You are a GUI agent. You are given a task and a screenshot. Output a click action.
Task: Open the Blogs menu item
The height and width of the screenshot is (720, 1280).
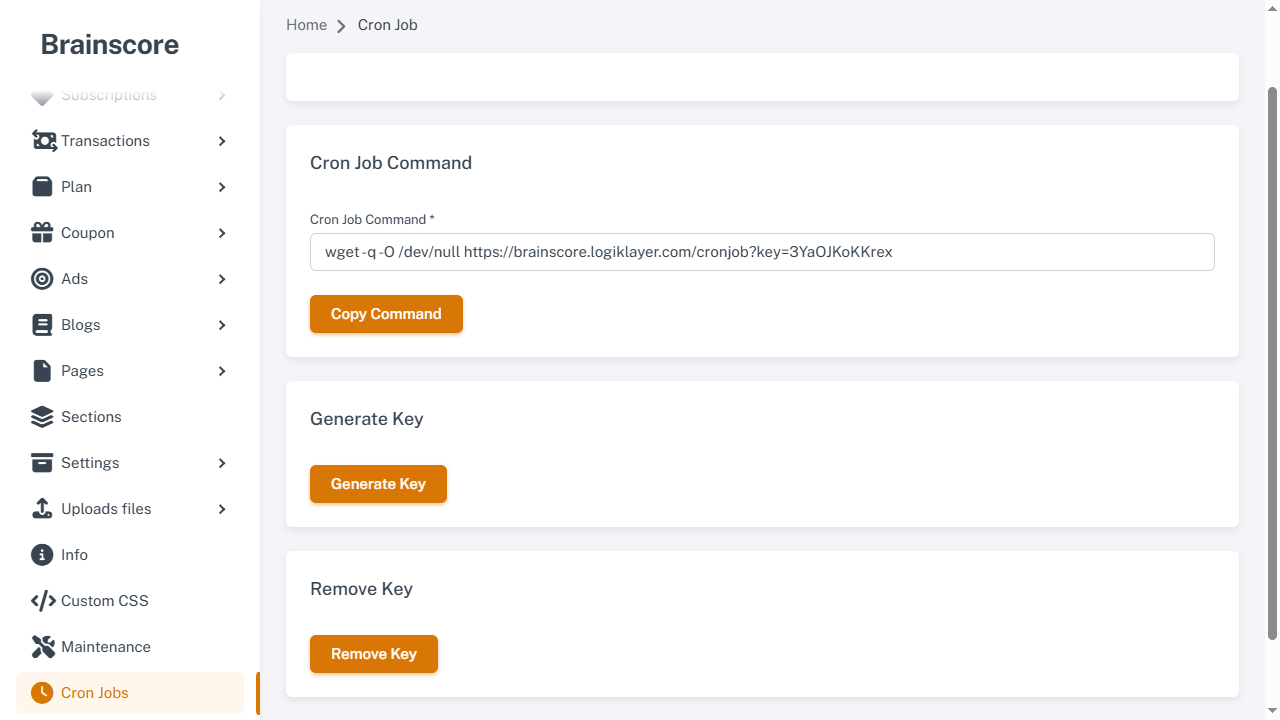(130, 325)
